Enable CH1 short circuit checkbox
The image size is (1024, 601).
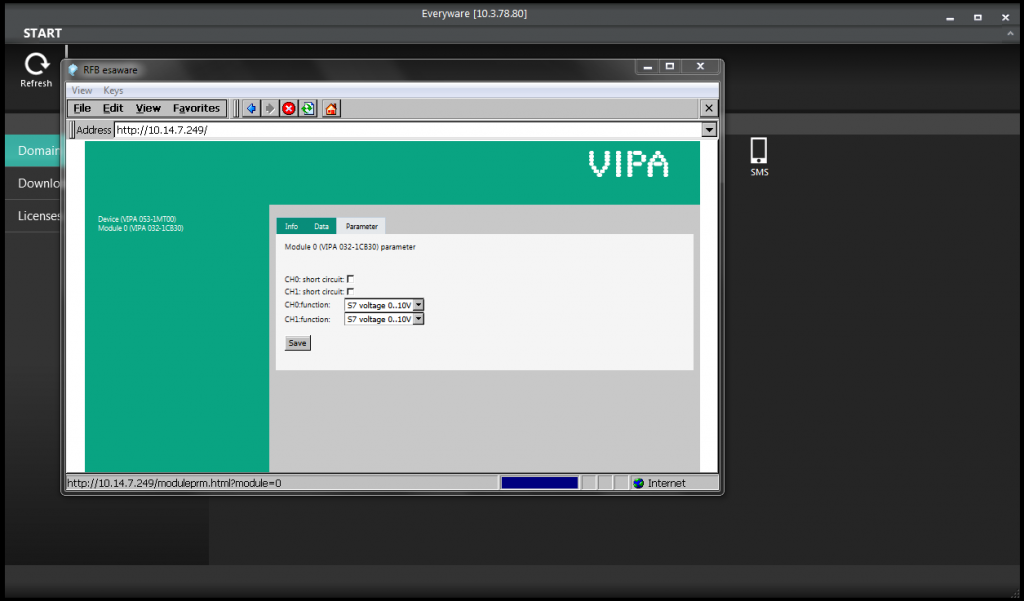(x=351, y=291)
